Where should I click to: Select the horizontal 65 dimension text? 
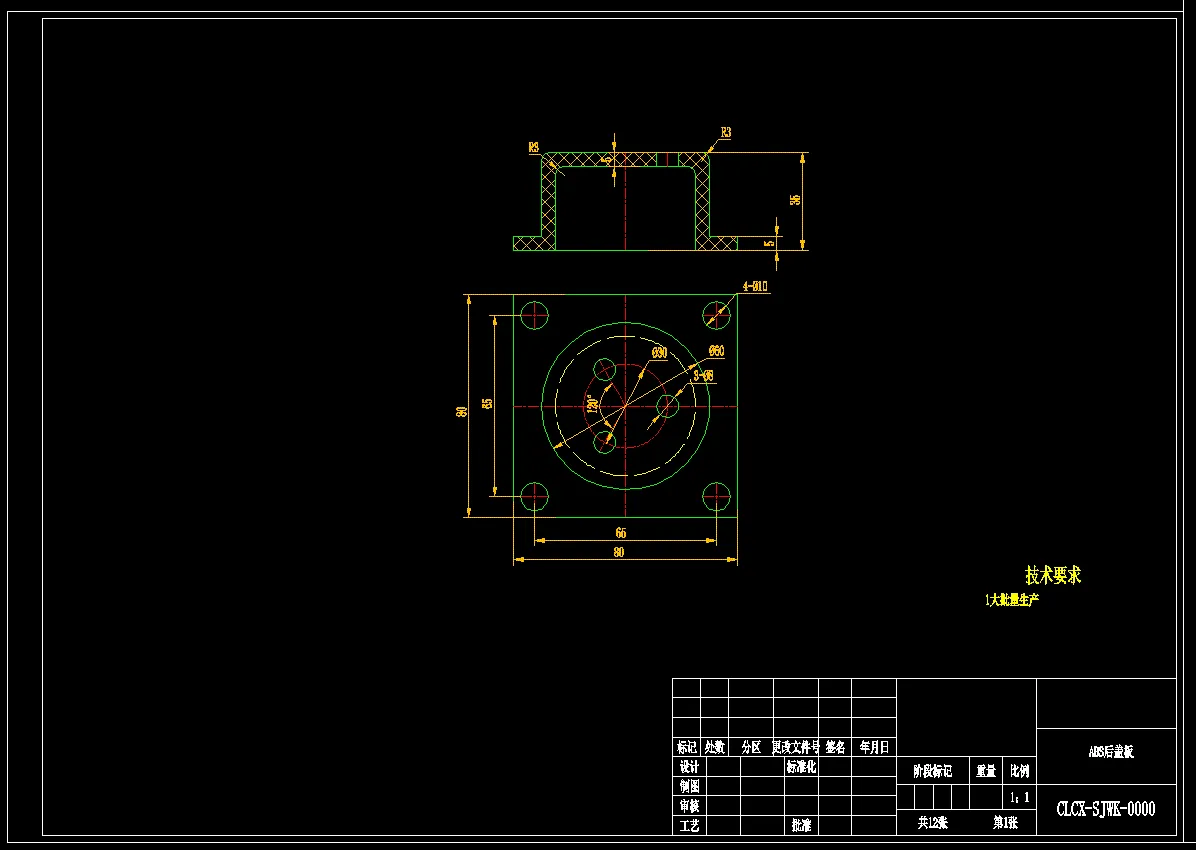pos(621,533)
